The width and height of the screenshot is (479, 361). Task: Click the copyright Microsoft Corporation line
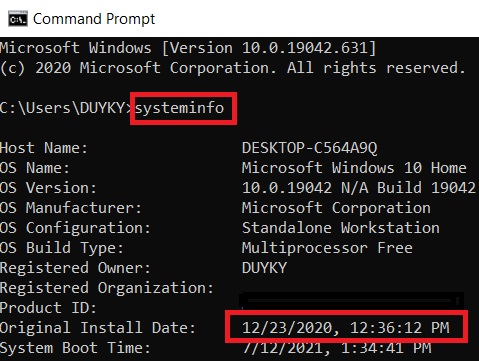coord(233,68)
